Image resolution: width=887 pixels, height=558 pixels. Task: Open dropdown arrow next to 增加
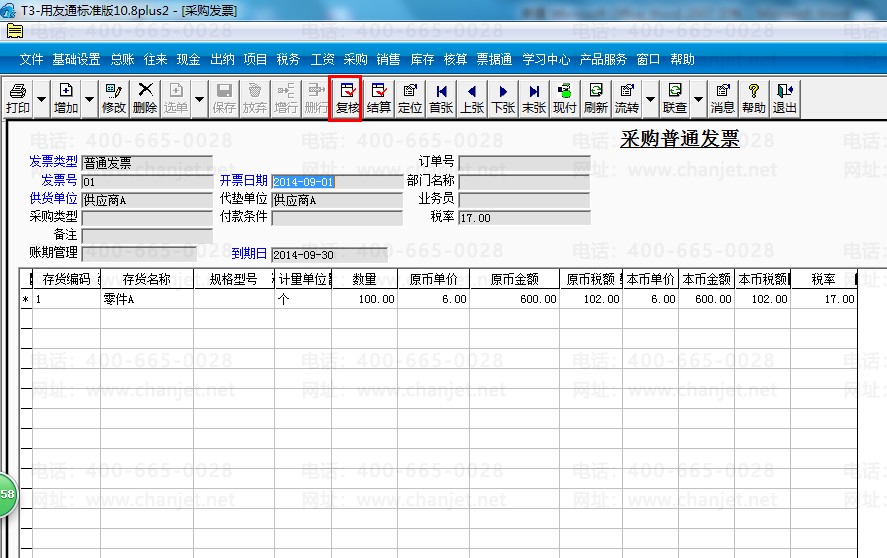click(89, 99)
